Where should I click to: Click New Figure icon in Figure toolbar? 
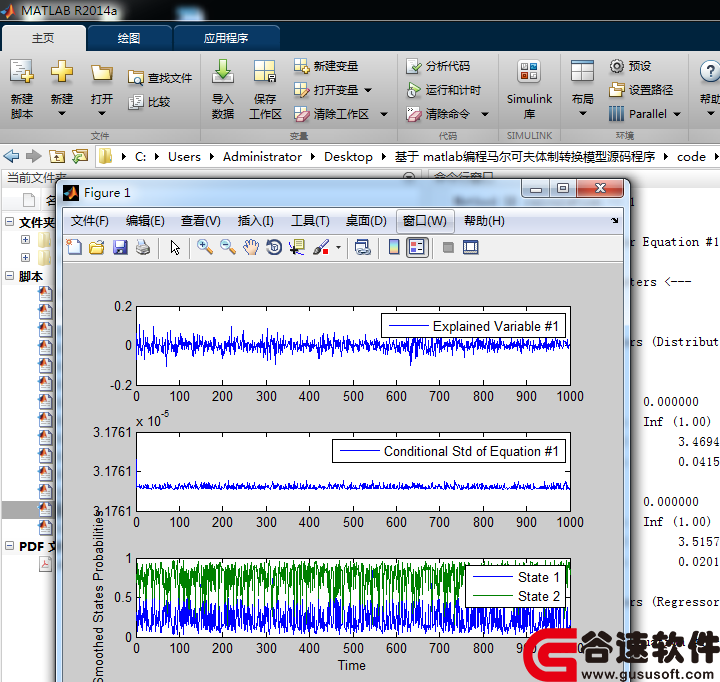(x=74, y=248)
